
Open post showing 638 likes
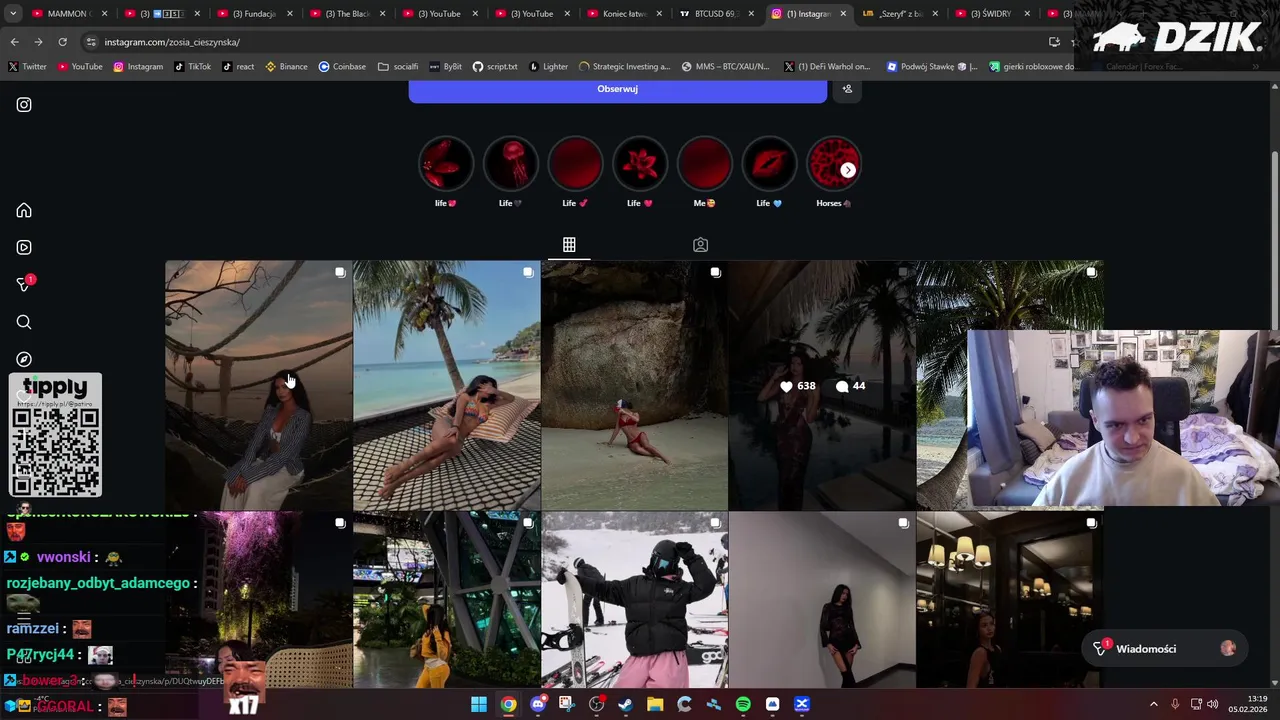coord(822,385)
